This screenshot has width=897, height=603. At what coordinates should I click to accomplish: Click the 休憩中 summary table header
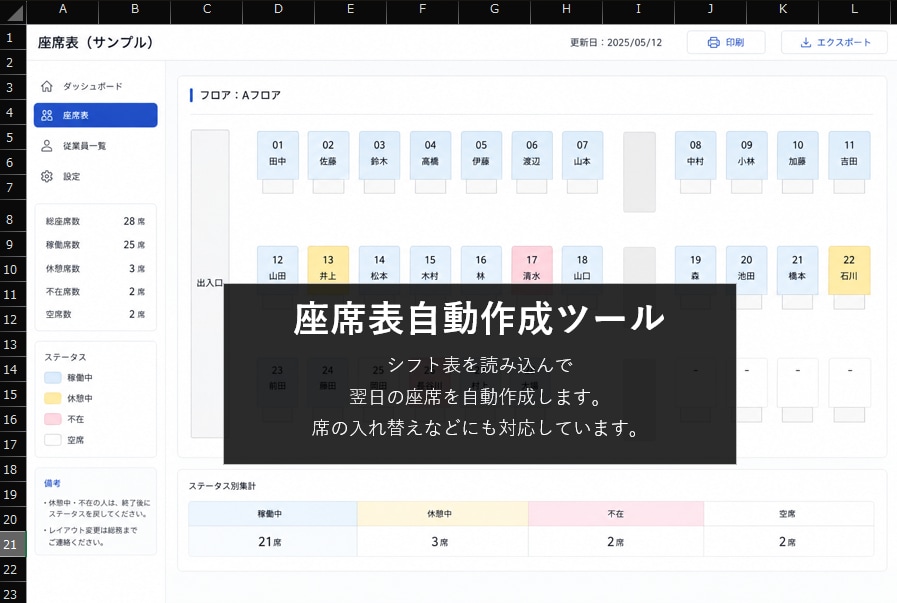point(443,514)
